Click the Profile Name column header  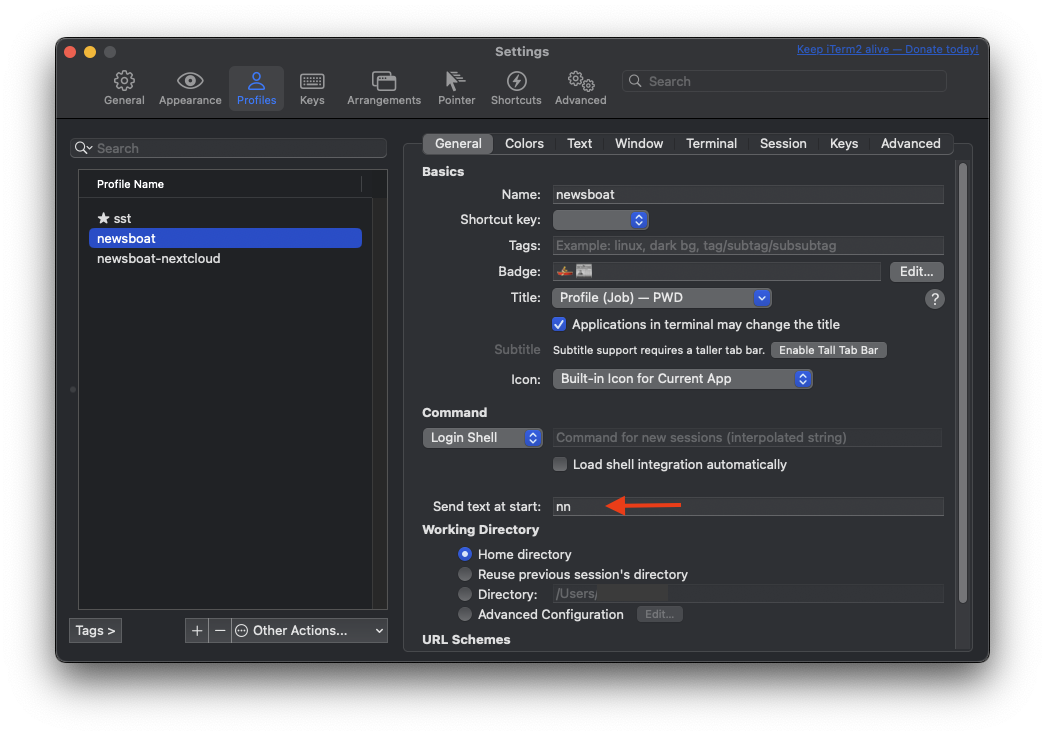coord(220,184)
